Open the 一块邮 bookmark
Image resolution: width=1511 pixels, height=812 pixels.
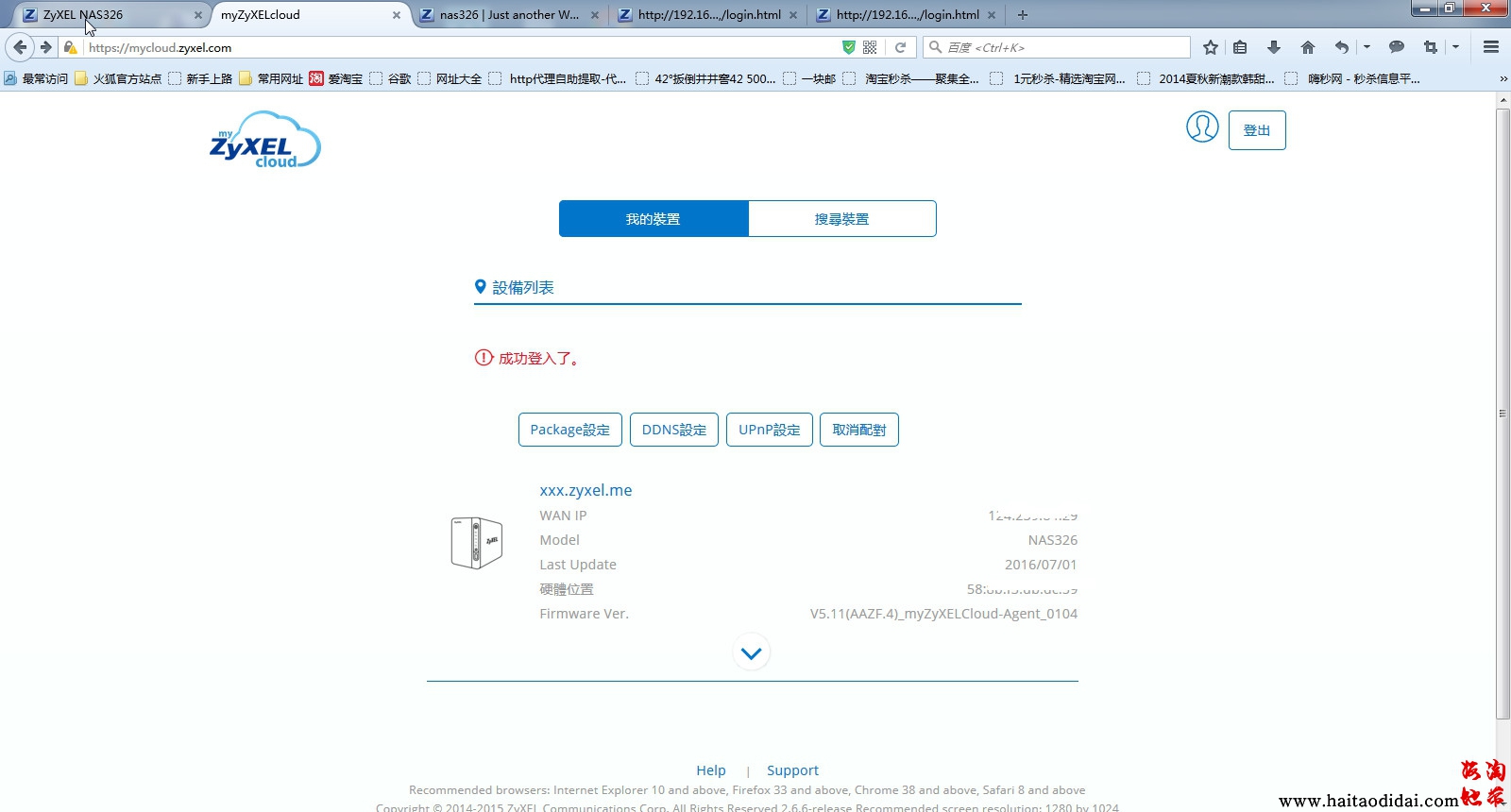809,78
